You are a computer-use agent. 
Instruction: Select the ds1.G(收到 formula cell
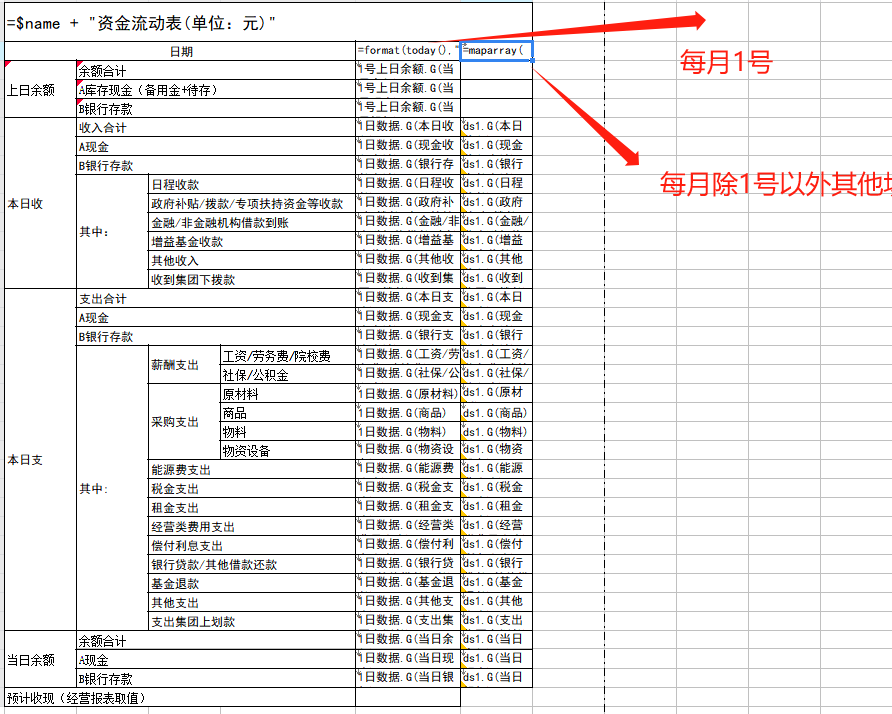click(x=496, y=279)
